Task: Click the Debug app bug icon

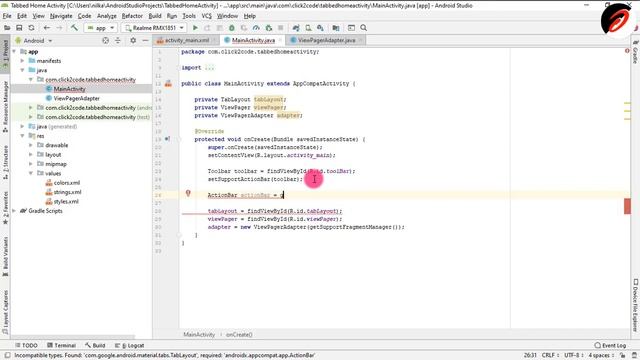Action: 231,28
